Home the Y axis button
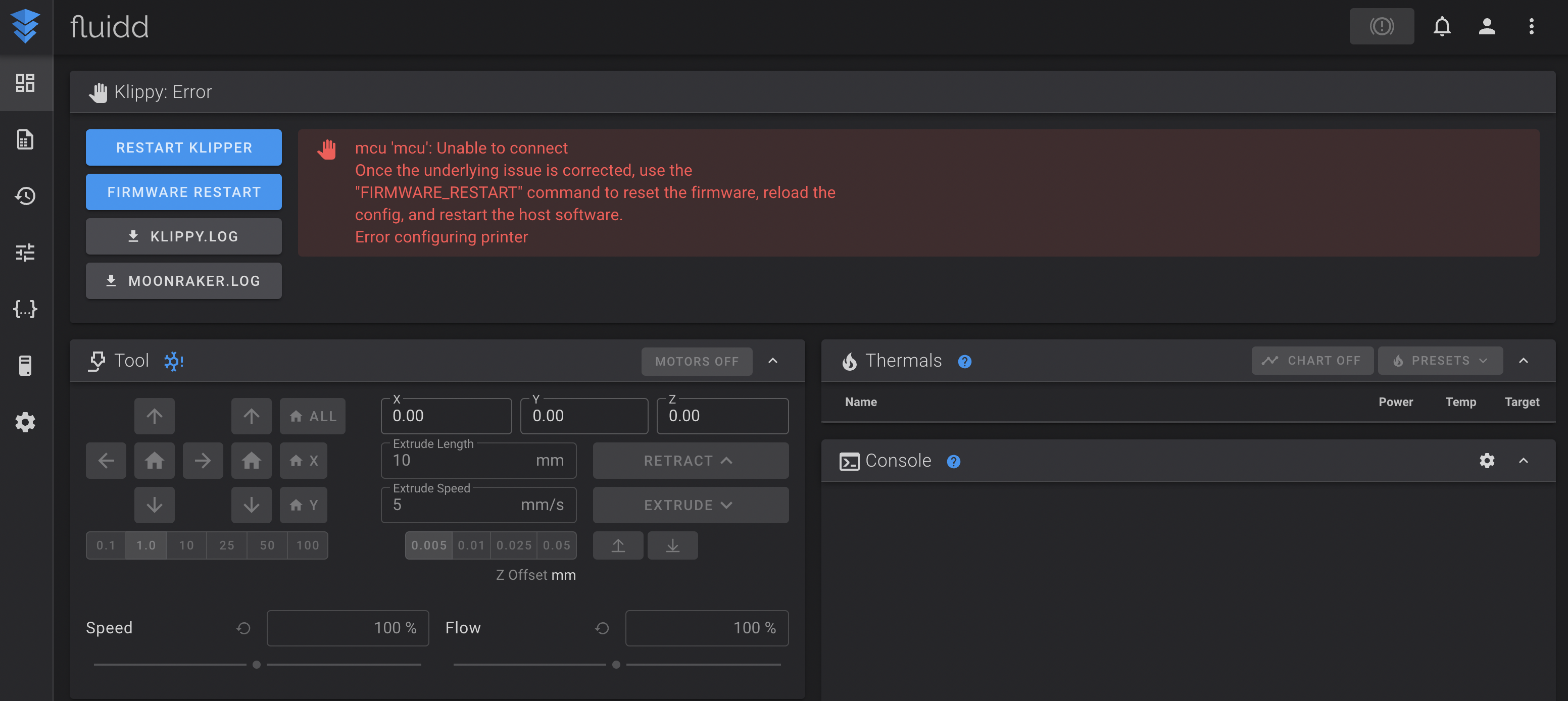The image size is (1568, 701). pyautogui.click(x=304, y=505)
